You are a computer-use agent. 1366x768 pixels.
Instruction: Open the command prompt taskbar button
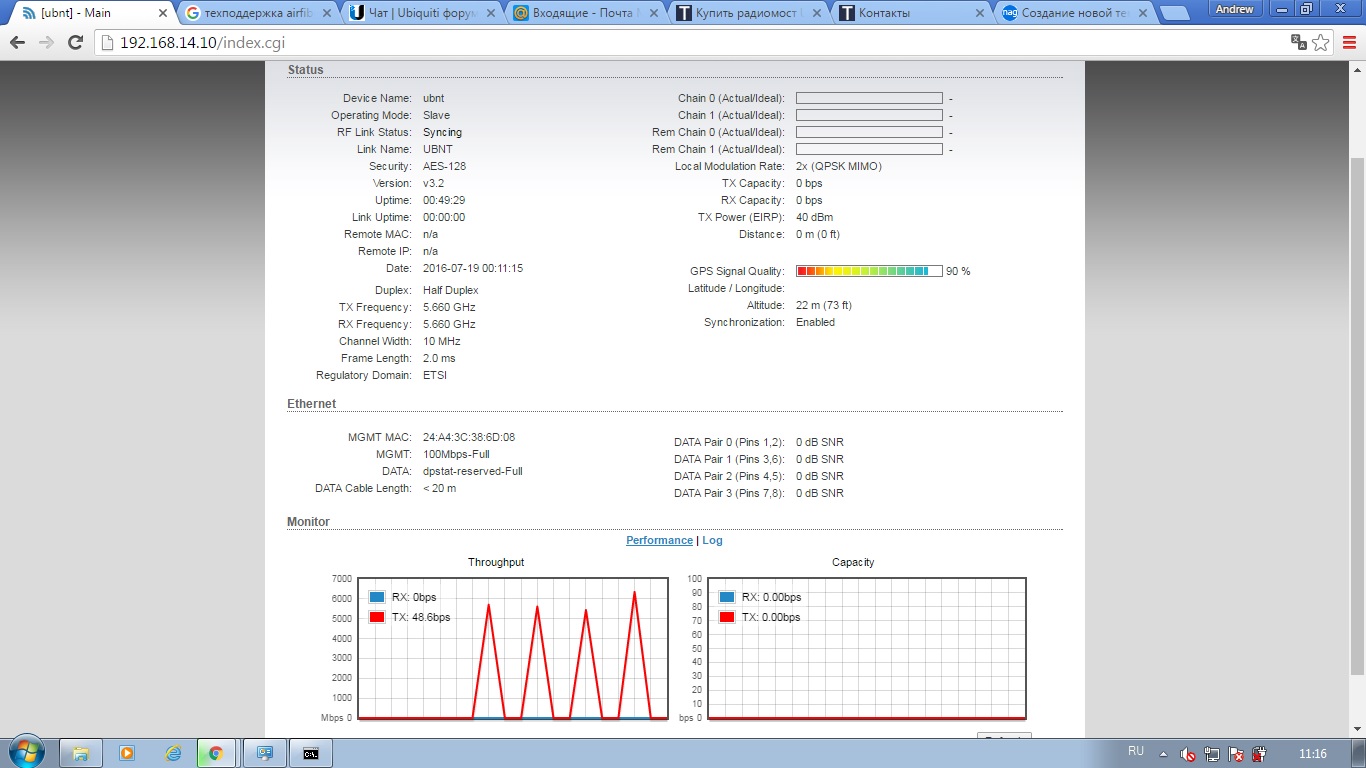click(x=311, y=753)
